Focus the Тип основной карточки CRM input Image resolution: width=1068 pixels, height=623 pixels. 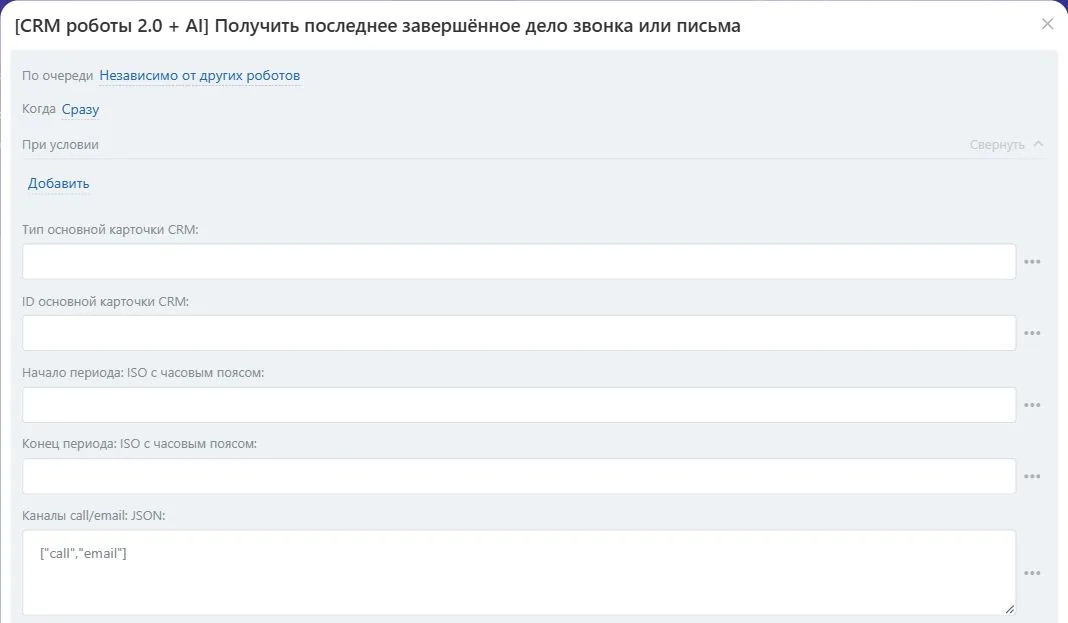[x=519, y=261]
